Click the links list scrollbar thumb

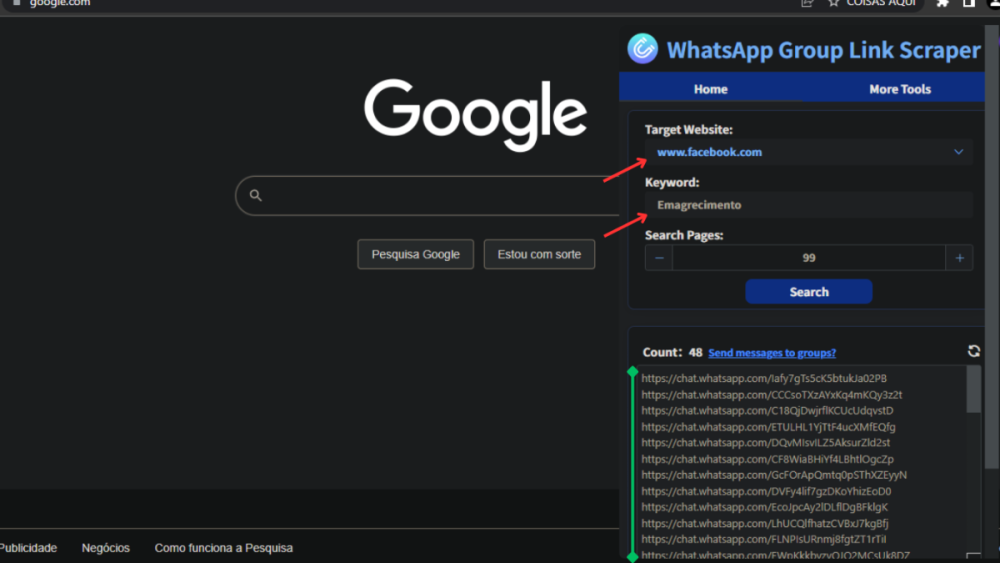pos(973,390)
